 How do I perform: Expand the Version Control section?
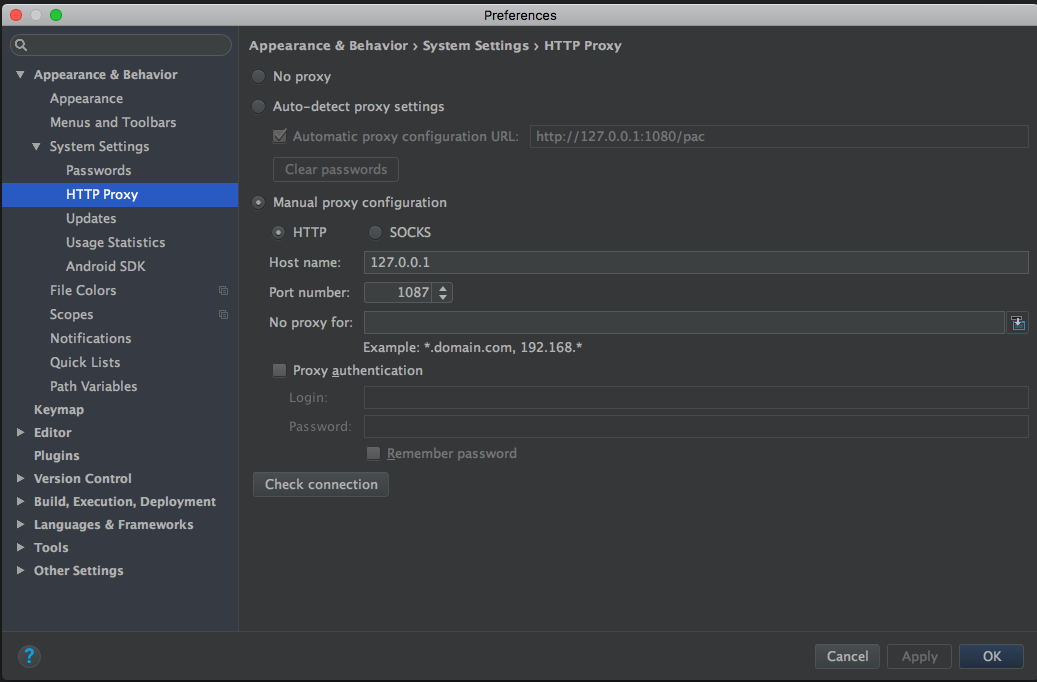(x=21, y=478)
